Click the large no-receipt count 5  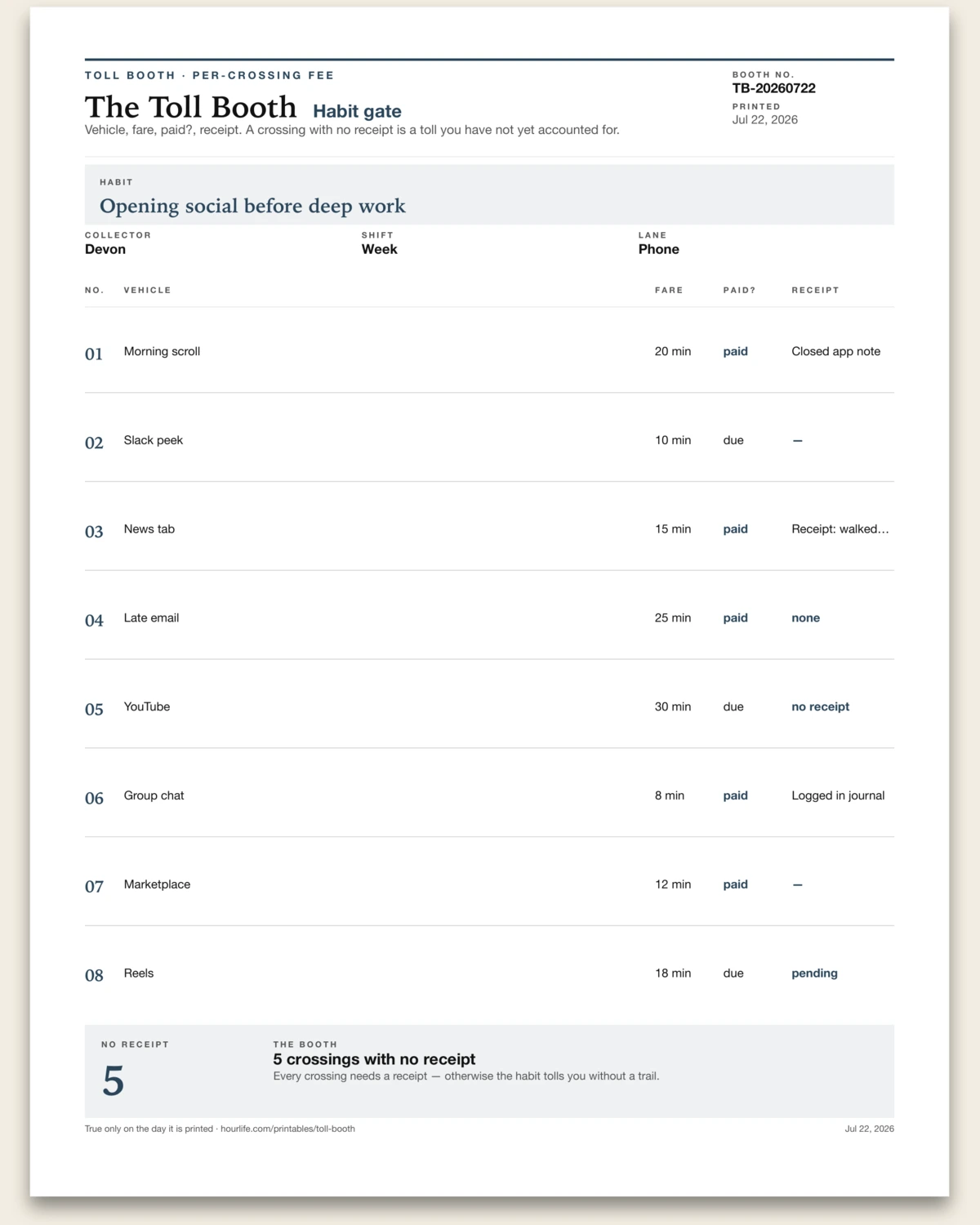(114, 1081)
